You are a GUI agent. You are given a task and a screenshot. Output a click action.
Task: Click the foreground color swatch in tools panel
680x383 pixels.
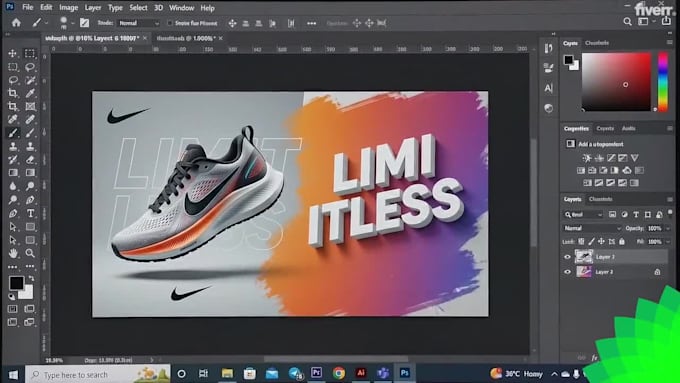coord(16,283)
